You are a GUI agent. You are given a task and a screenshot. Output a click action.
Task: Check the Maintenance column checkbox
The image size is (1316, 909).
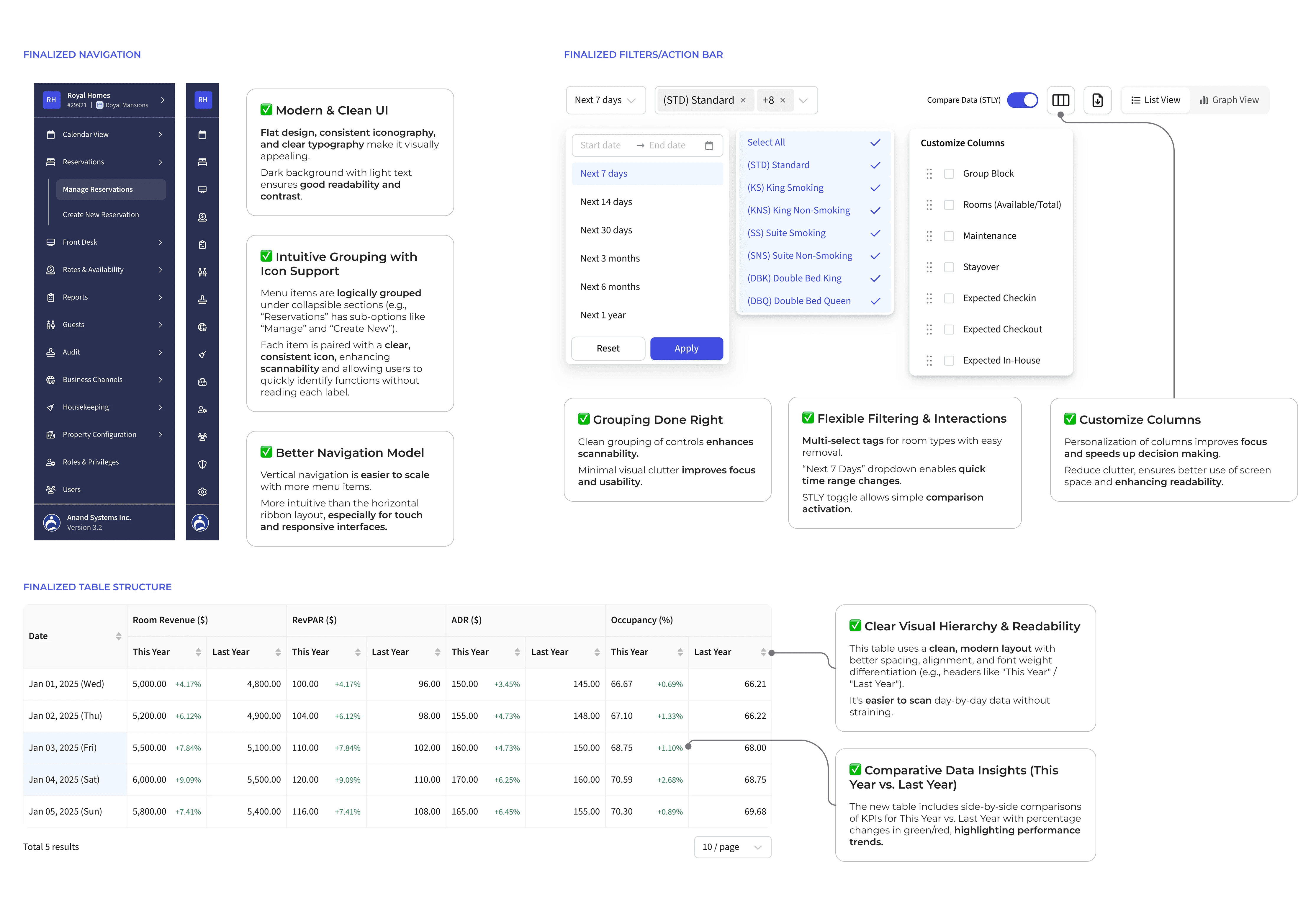point(949,236)
